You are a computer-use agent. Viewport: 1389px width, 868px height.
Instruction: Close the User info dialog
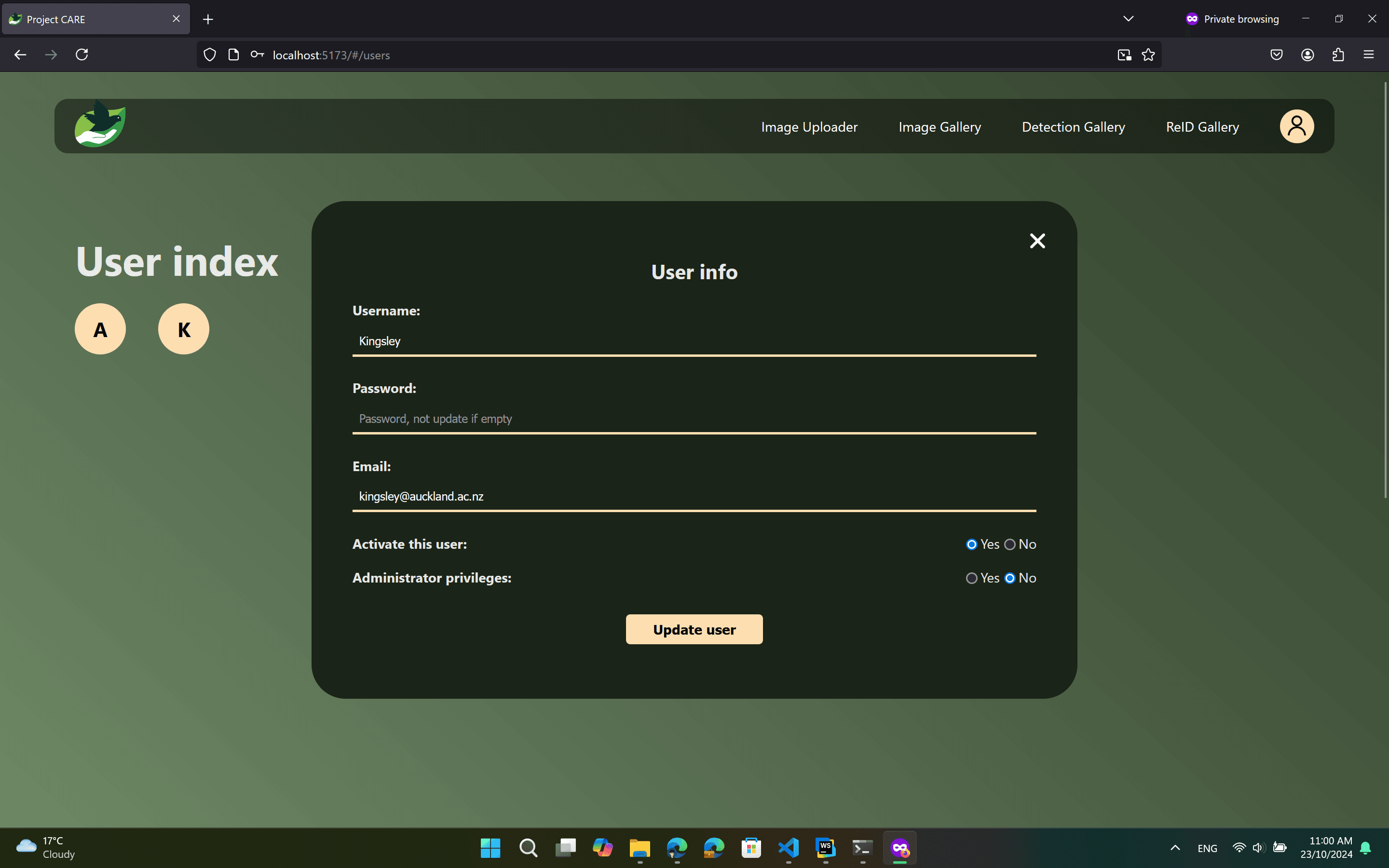tap(1037, 241)
